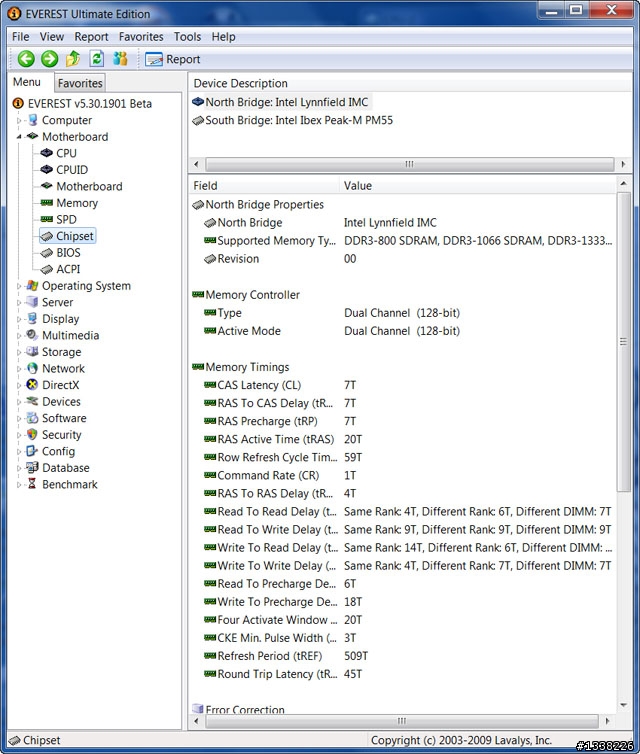Expand the Benchmark tree node
The image size is (640, 754).
(x=19, y=485)
